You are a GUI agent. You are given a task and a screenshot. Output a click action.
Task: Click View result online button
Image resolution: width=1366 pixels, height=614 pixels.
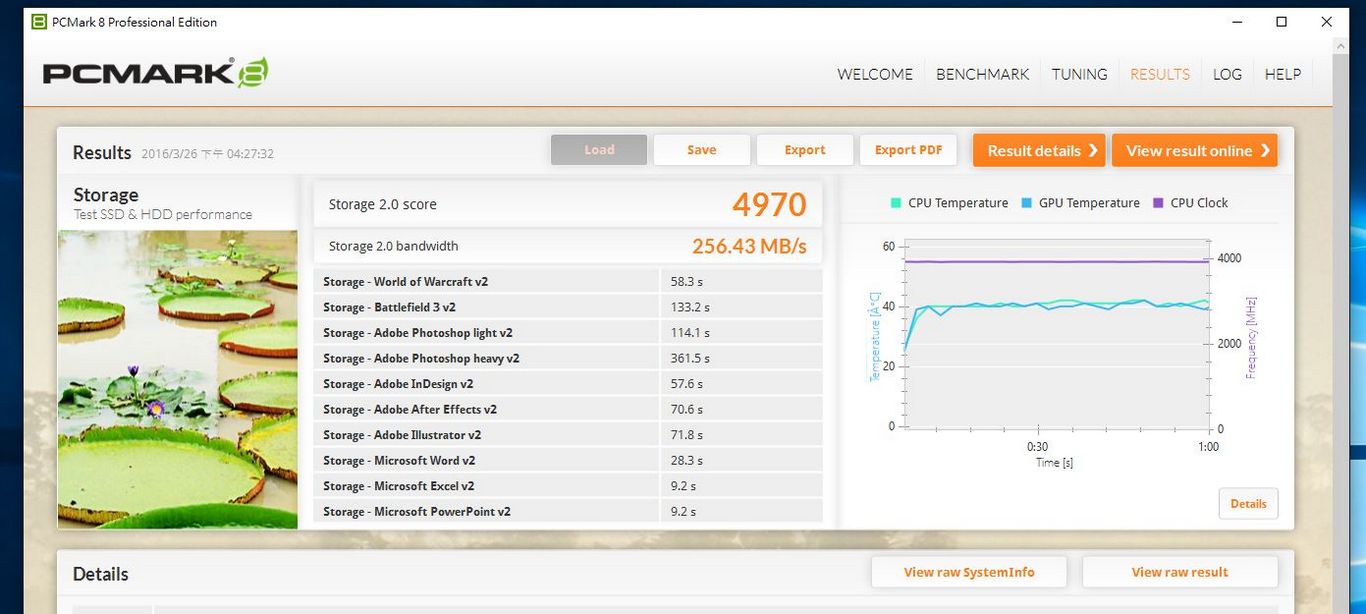1195,150
